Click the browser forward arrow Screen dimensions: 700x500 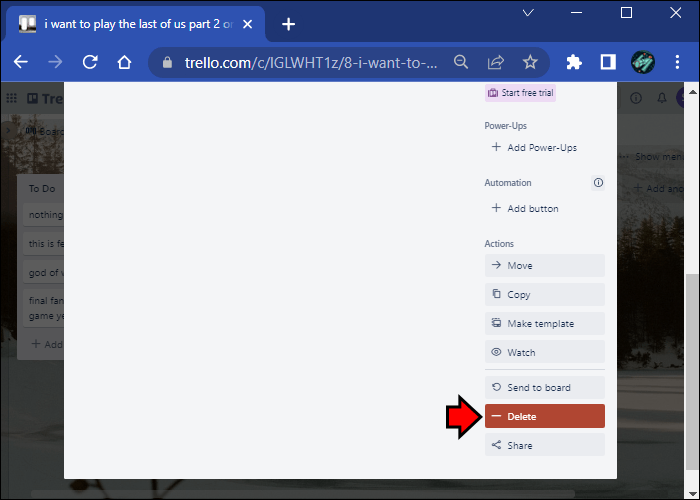tap(55, 62)
